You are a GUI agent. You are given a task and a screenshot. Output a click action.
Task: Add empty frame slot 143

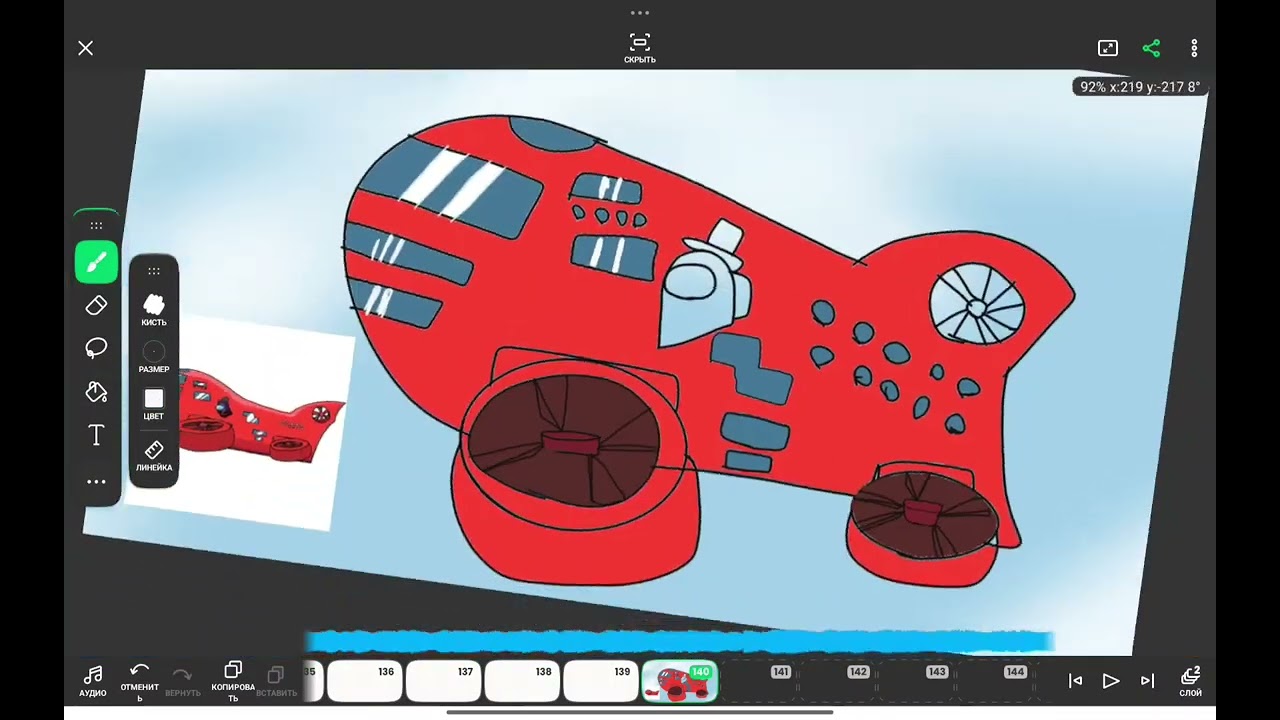(916, 681)
